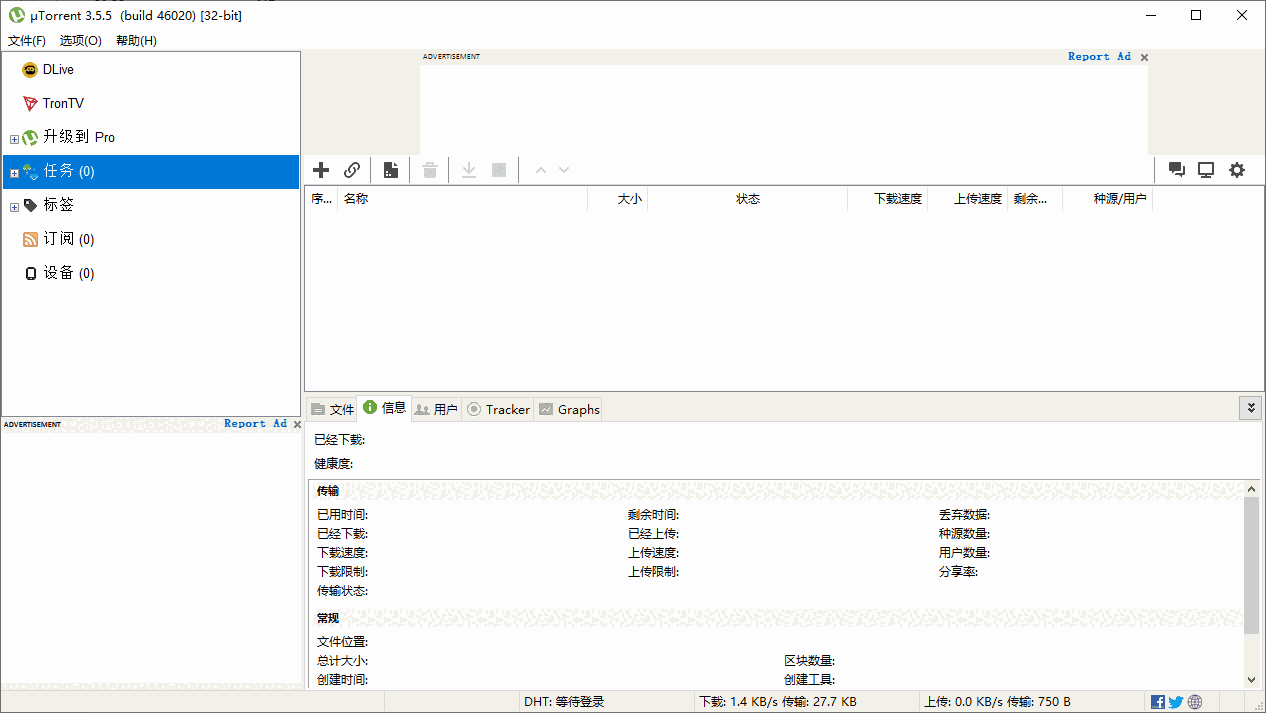Expand the 升级到 Pro sidebar entry

tap(13, 137)
